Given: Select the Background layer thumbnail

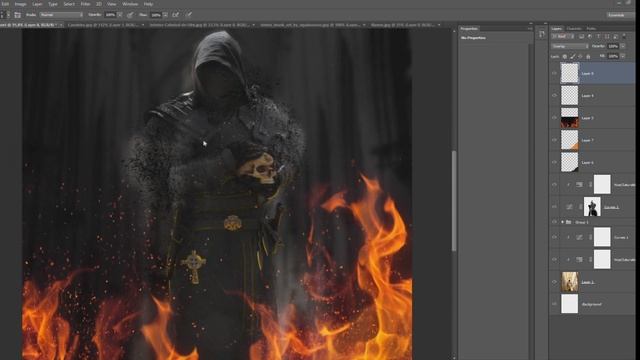Looking at the screenshot, I should click(569, 304).
